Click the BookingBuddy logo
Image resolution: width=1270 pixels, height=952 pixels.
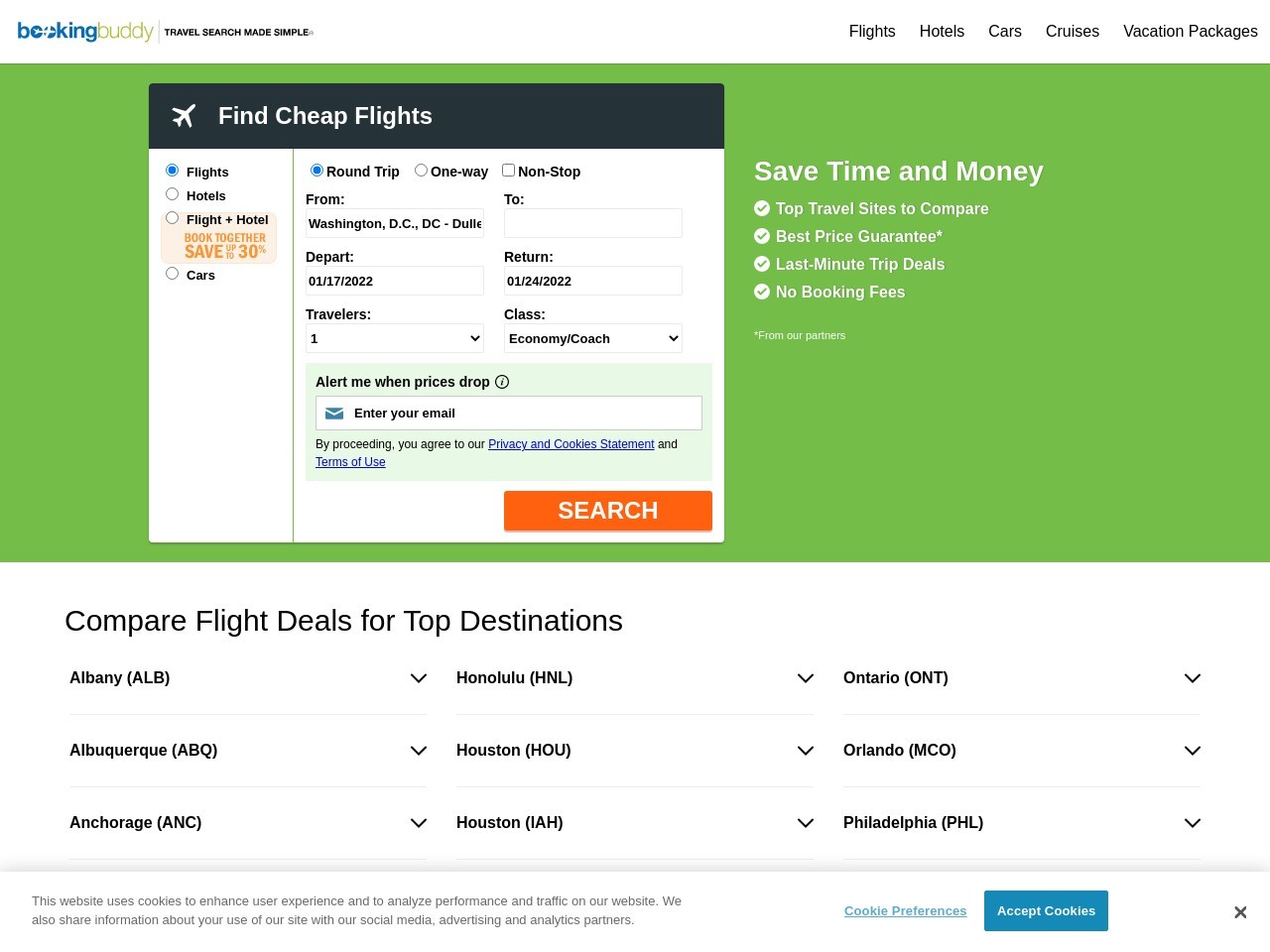[86, 32]
